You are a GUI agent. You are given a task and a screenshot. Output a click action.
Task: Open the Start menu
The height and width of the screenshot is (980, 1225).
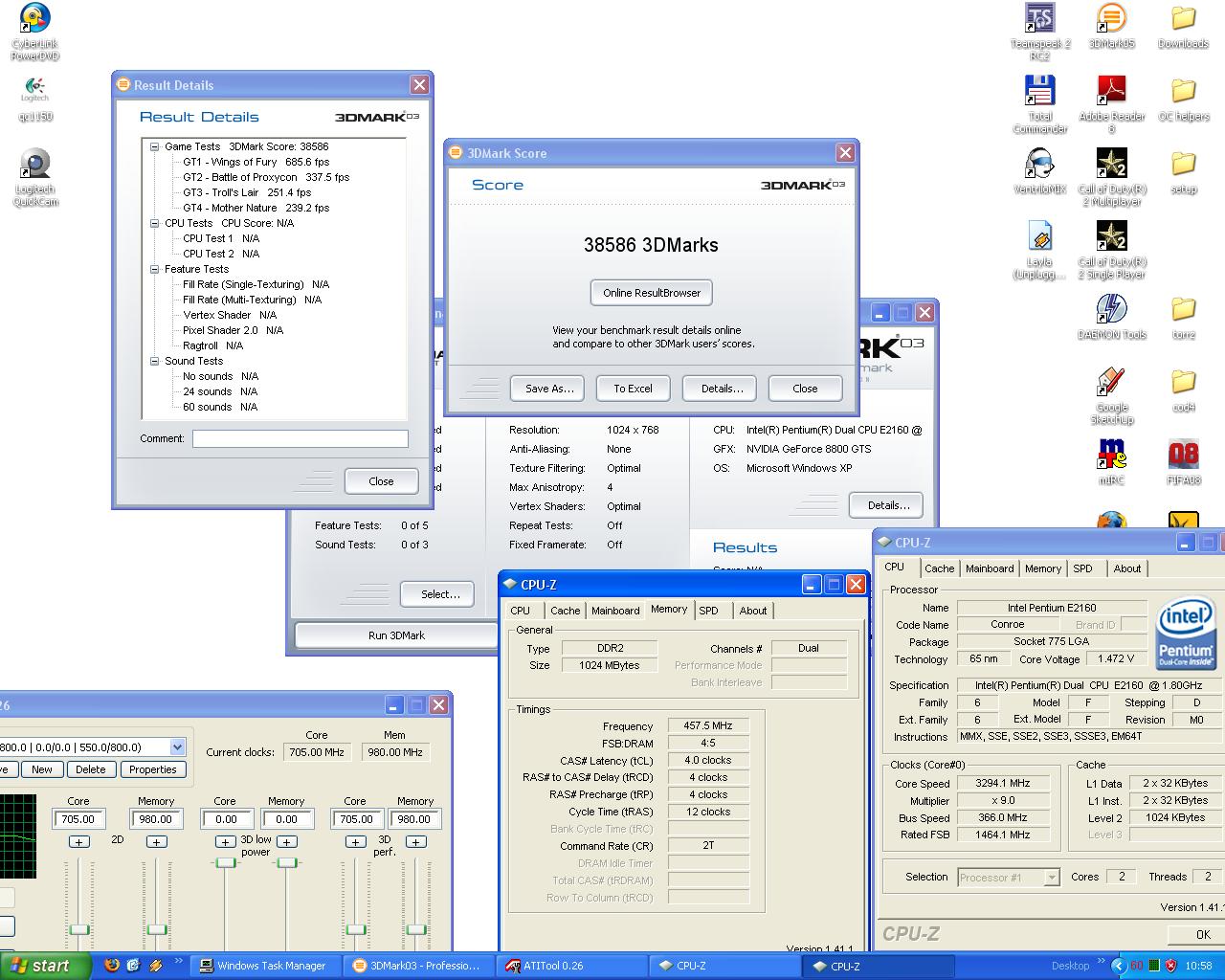[x=46, y=966]
